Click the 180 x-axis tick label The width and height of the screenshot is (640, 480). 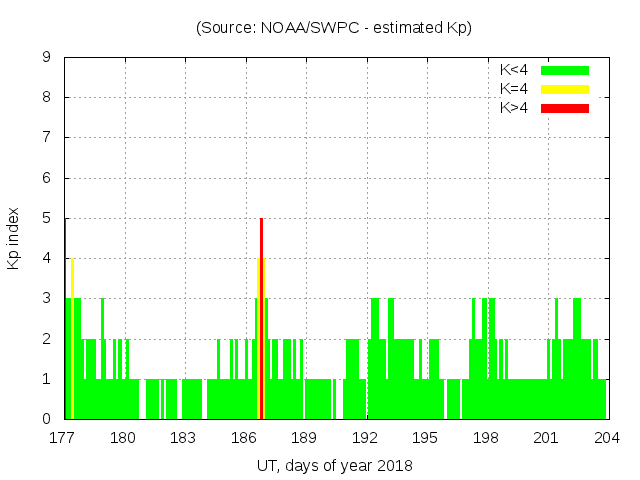(x=123, y=437)
